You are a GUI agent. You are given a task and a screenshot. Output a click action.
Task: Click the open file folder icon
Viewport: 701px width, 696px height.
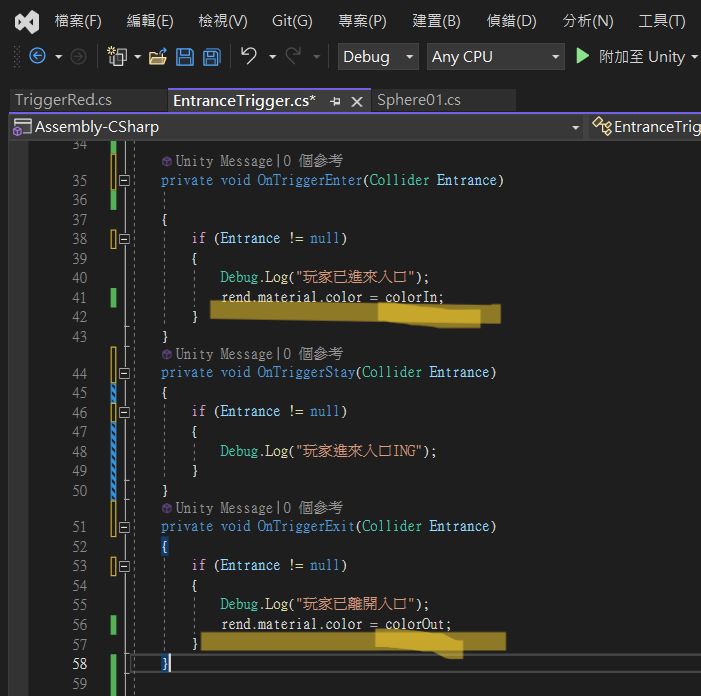[x=158, y=57]
